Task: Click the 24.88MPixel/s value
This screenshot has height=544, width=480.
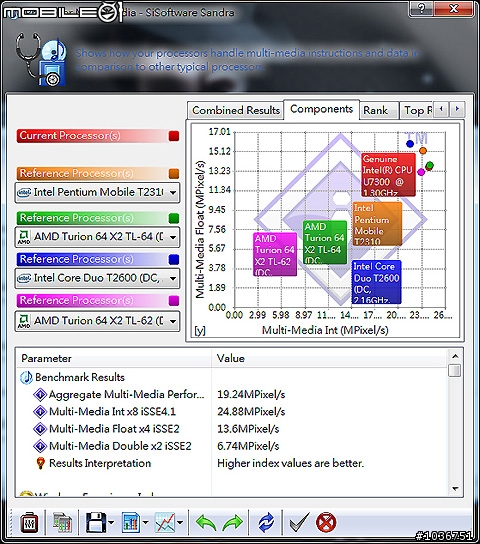Action: (251, 412)
